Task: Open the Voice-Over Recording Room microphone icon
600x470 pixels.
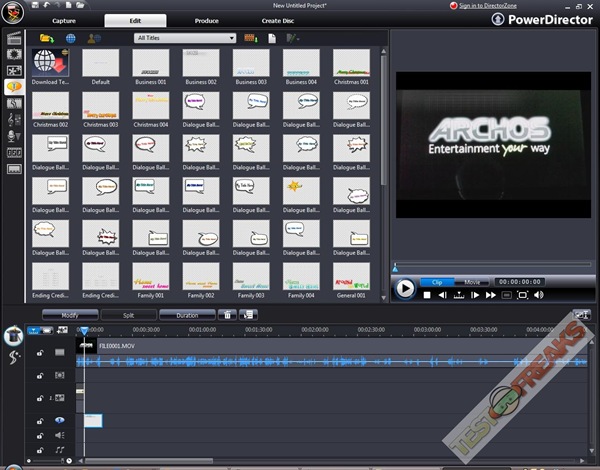Action: 14,135
